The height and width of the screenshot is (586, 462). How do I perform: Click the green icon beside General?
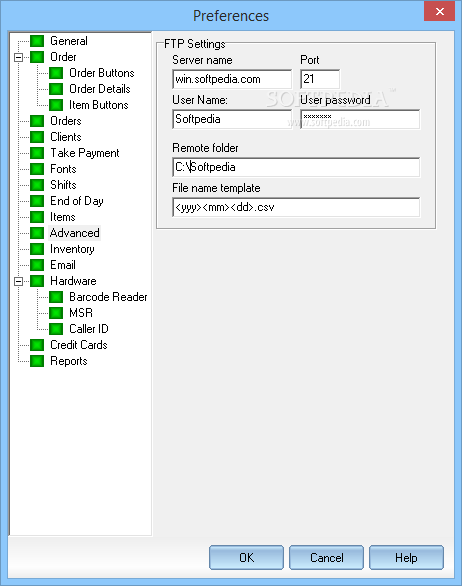(37, 41)
